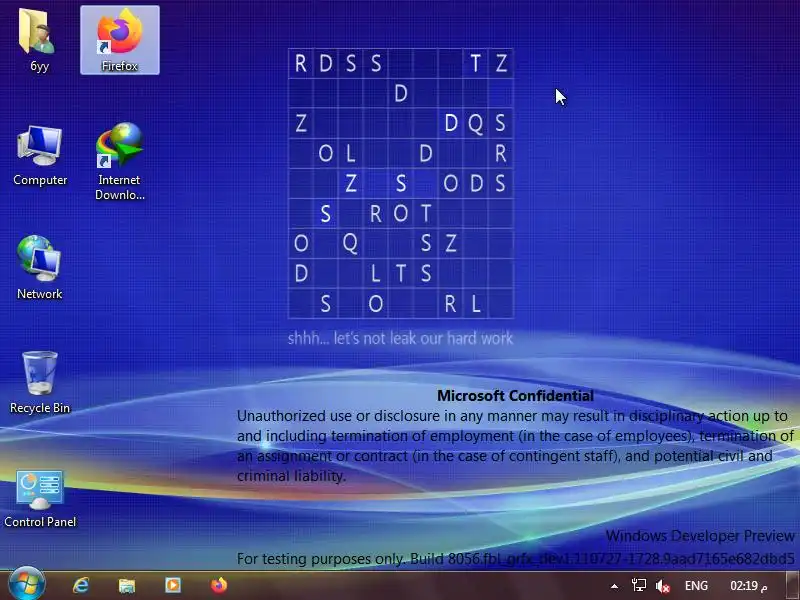Open Windows Media Player from taskbar
The height and width of the screenshot is (600, 800).
(173, 585)
